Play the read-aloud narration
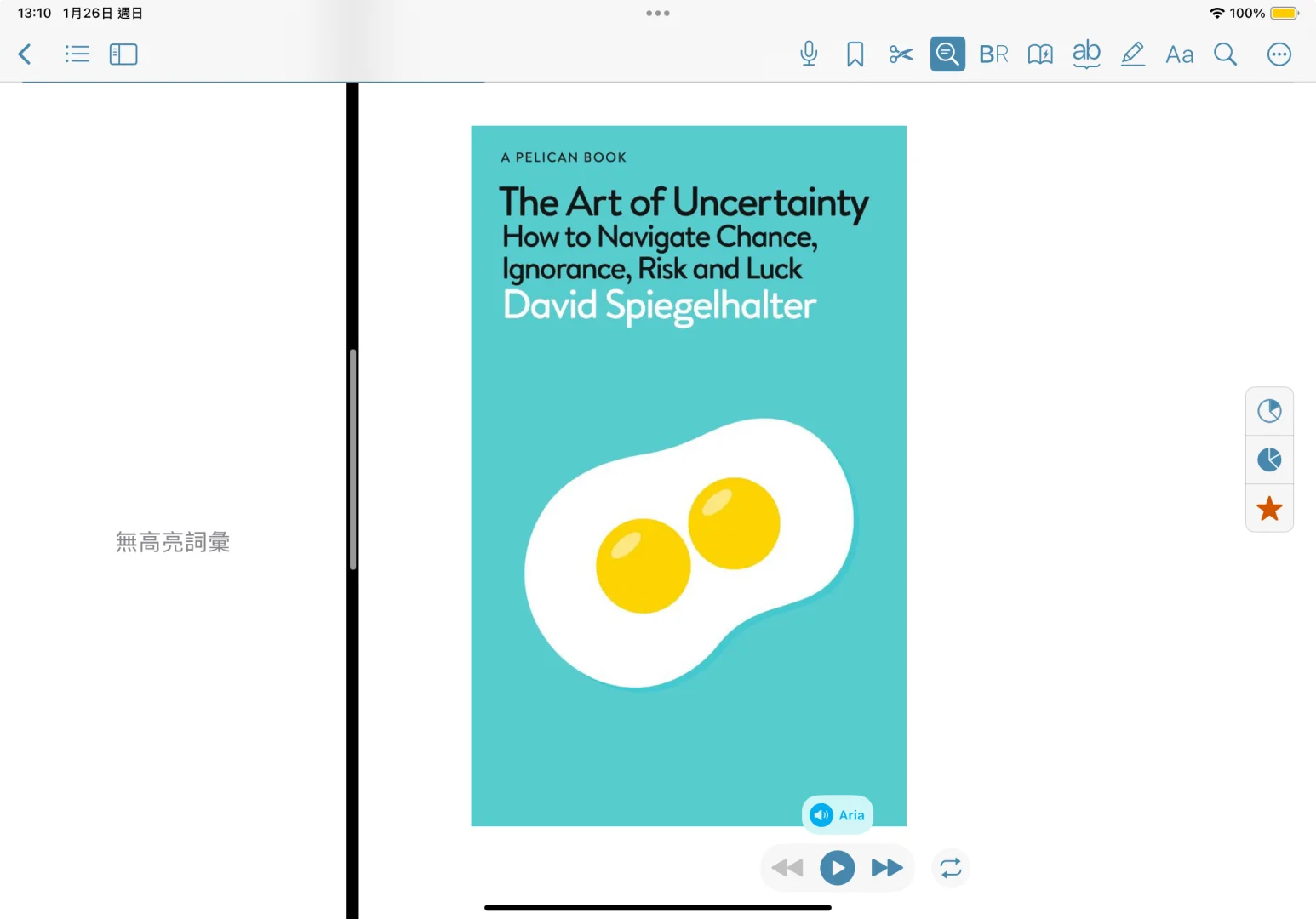1316x919 pixels. coord(838,868)
